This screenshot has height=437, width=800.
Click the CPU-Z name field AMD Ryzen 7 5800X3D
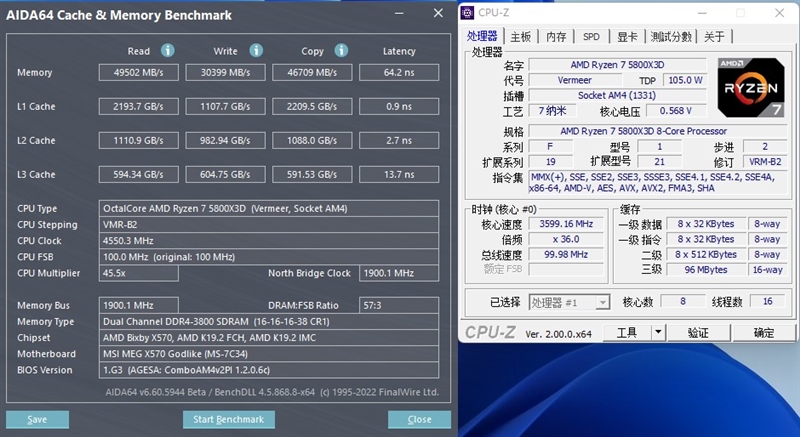point(617,65)
